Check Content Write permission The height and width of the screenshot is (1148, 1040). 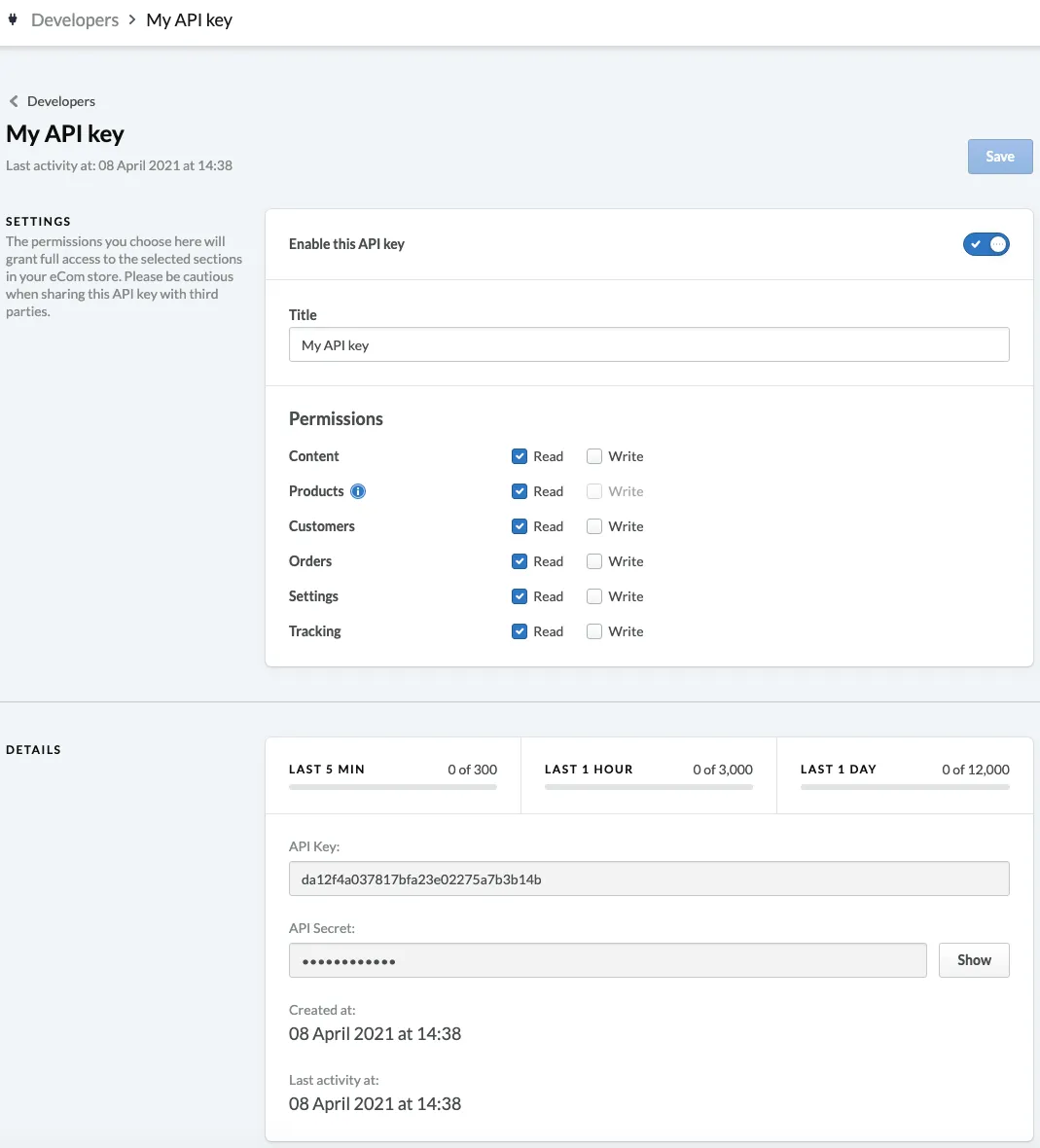tap(594, 456)
